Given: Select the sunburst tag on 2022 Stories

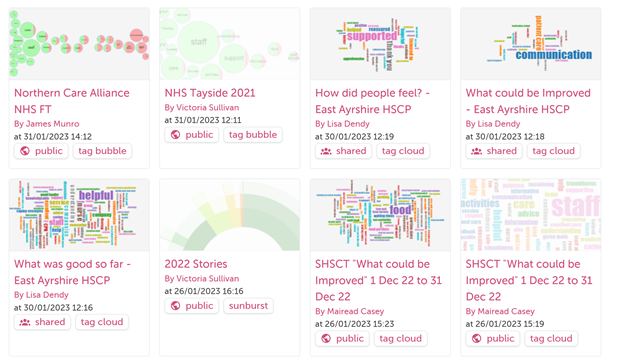Looking at the screenshot, I should (248, 306).
